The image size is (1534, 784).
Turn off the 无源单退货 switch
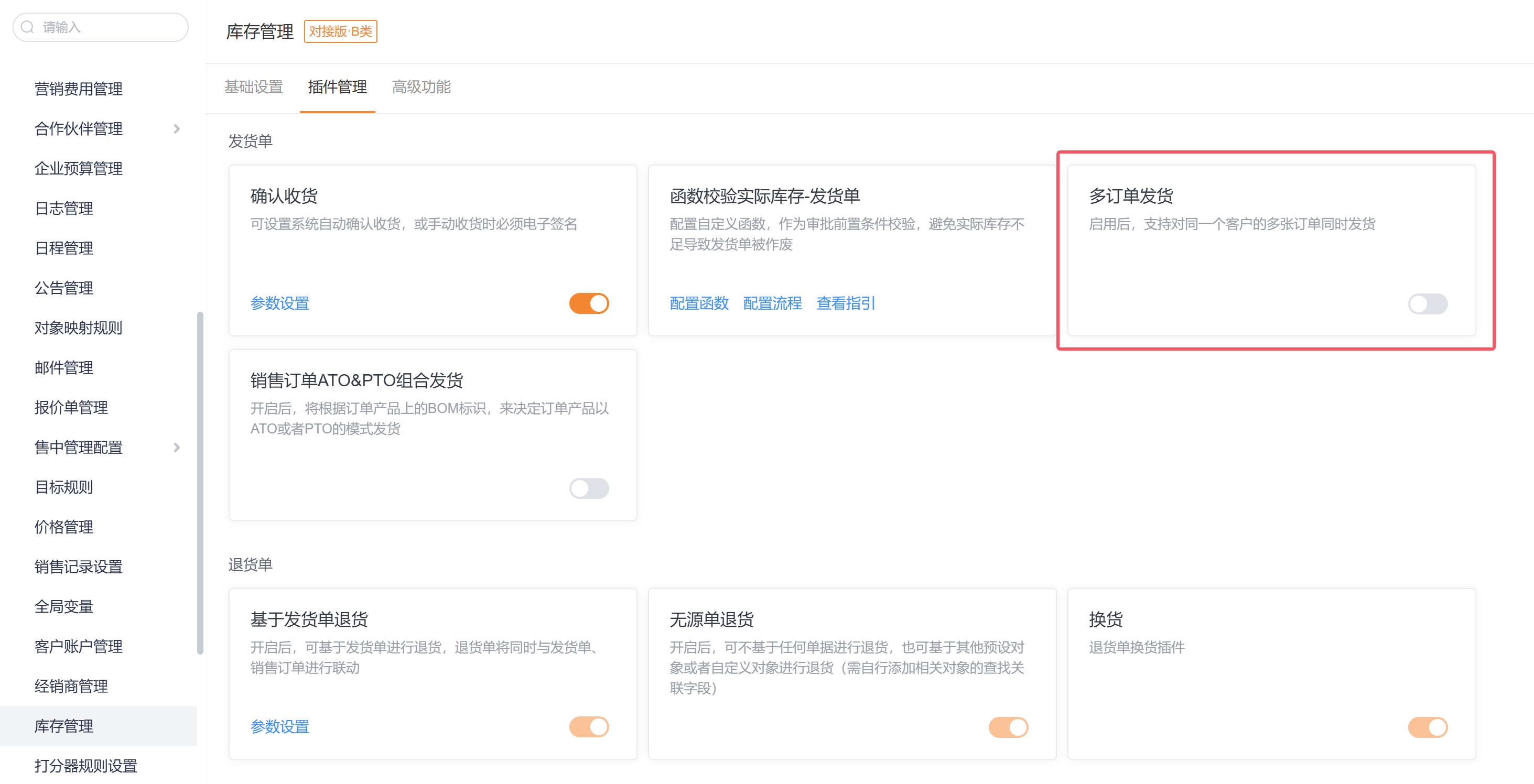click(x=1008, y=727)
